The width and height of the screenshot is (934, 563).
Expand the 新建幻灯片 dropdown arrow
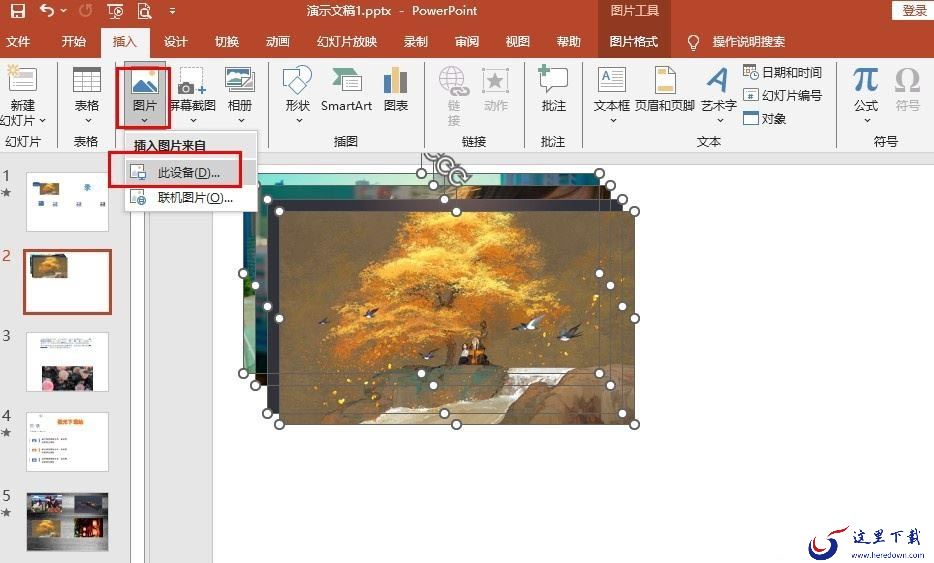42,121
